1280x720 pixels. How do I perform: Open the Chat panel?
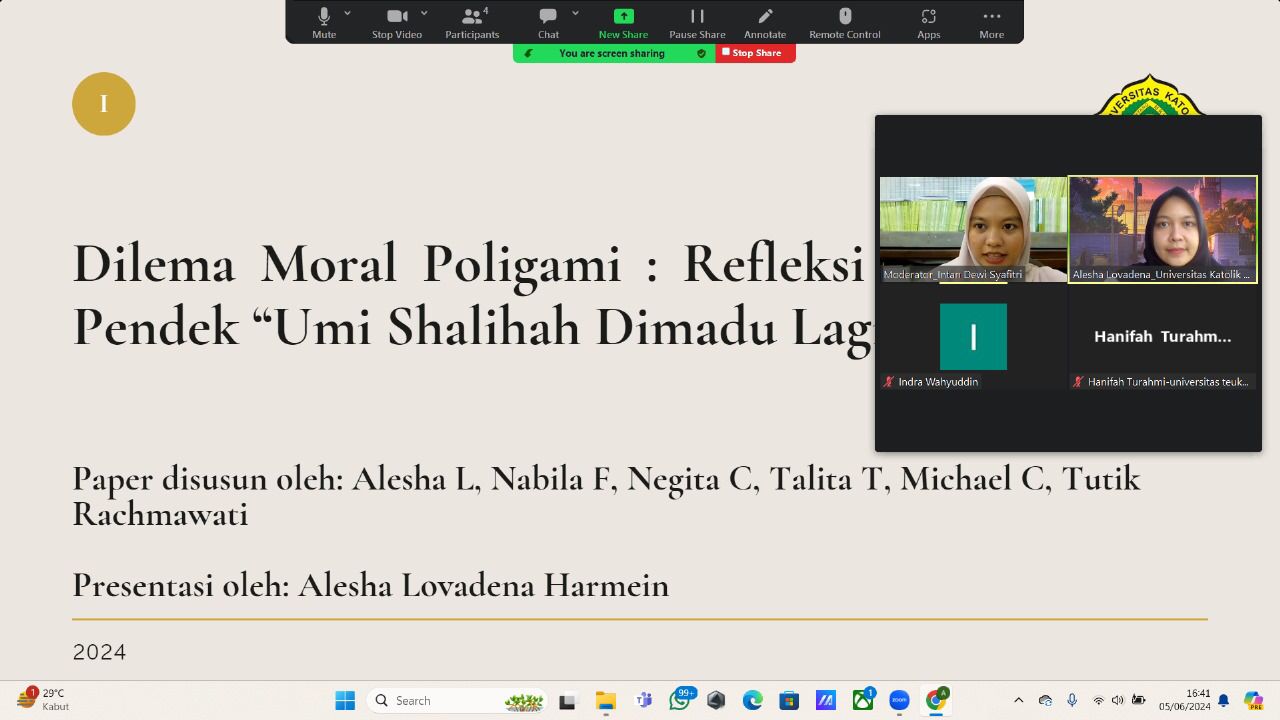click(x=548, y=21)
